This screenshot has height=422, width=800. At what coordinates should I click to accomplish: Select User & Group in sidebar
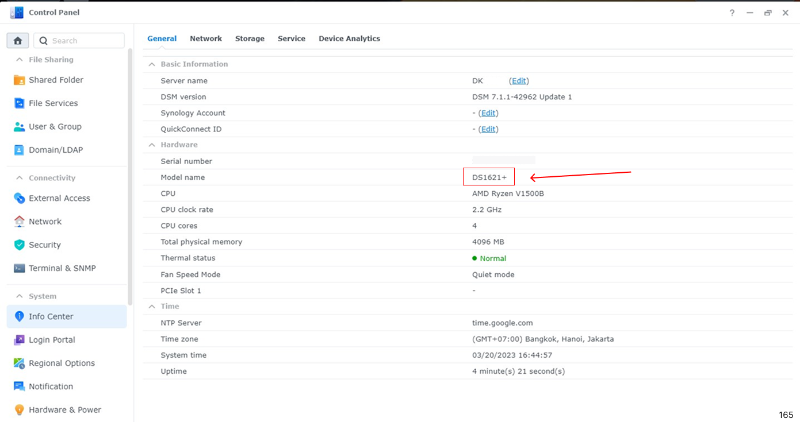(55, 127)
